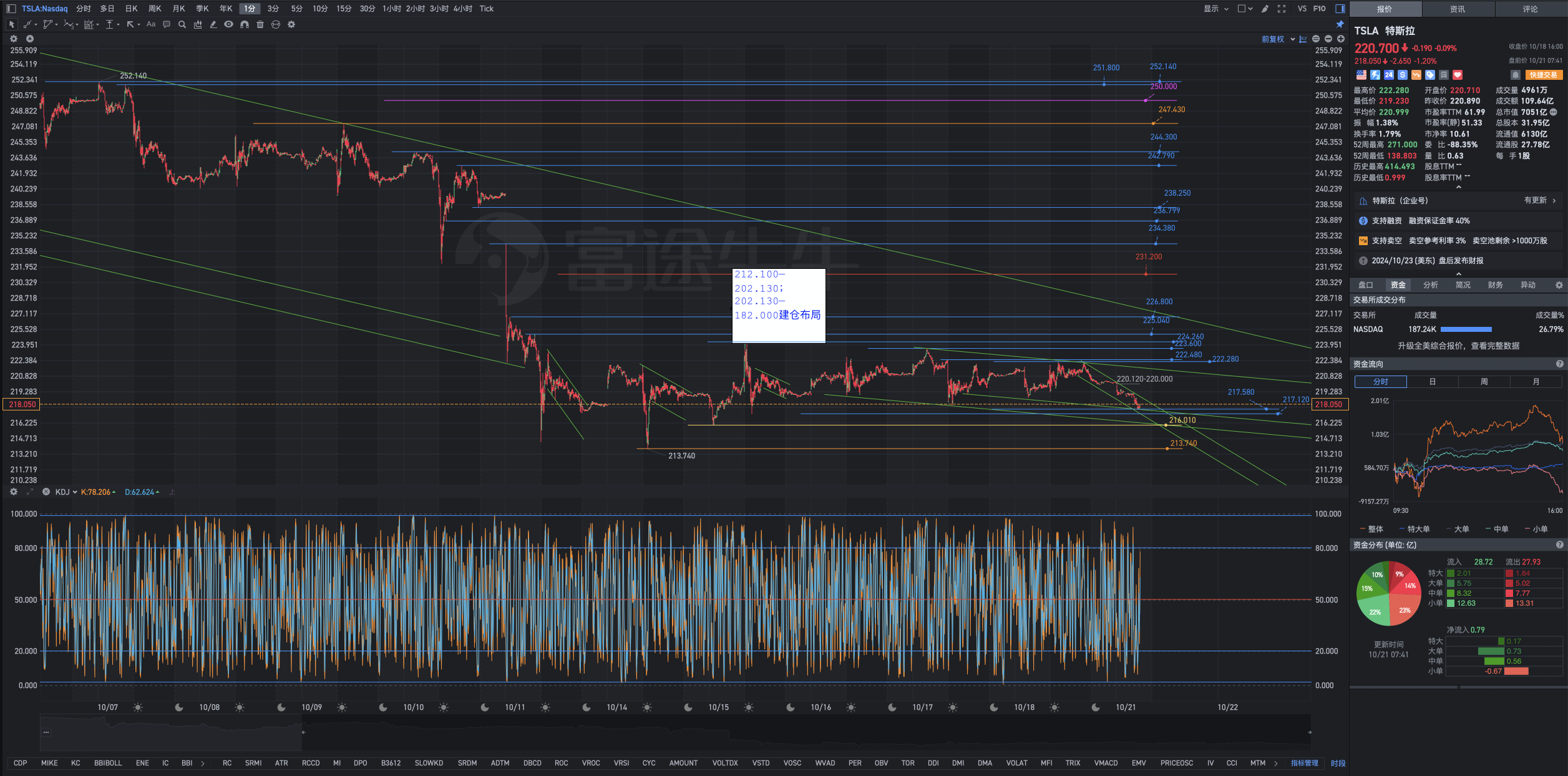Expand more indicators chevron after BBI
The image size is (1568, 776).
coord(203,764)
